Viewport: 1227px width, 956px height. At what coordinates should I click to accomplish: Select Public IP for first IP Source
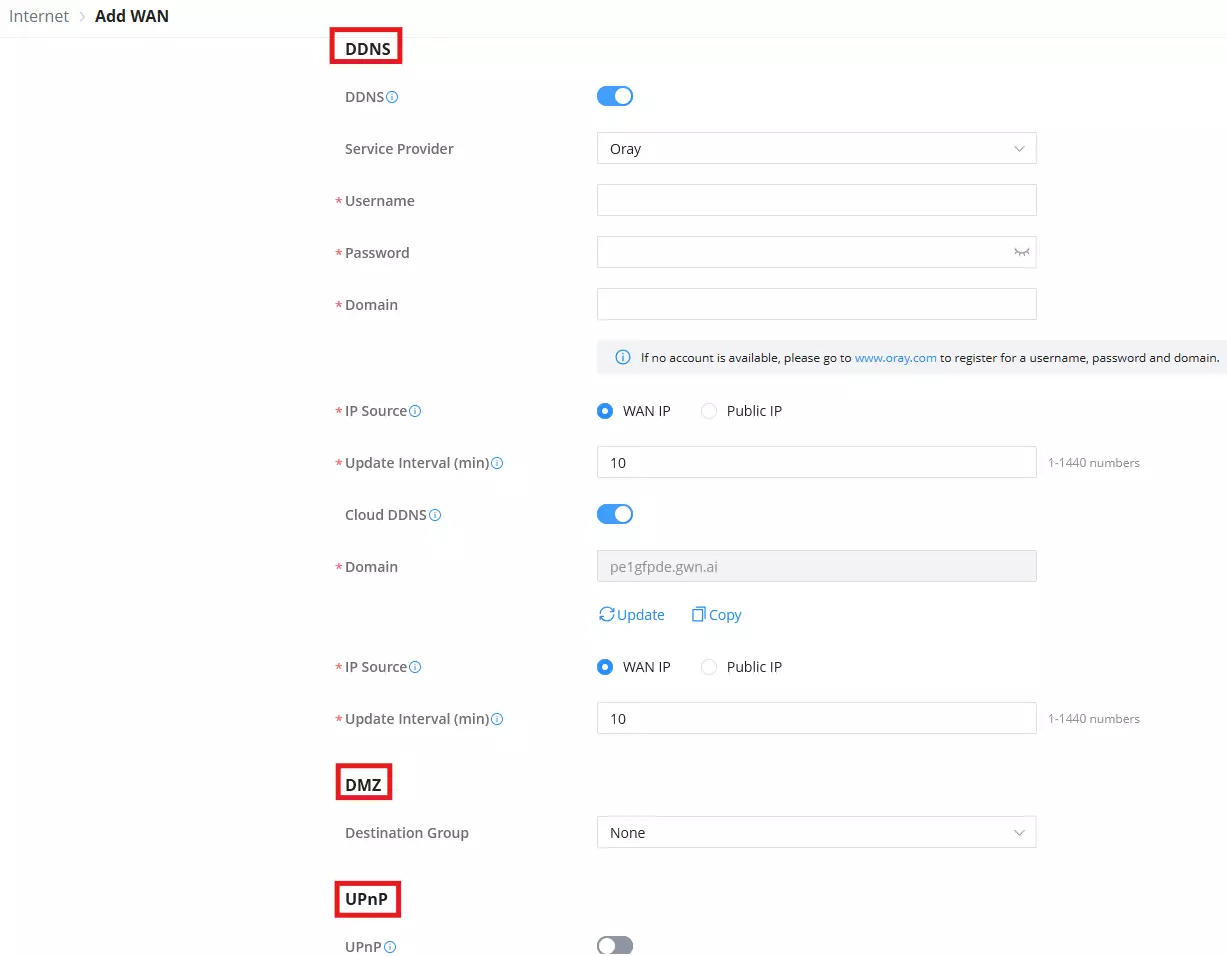(x=741, y=411)
